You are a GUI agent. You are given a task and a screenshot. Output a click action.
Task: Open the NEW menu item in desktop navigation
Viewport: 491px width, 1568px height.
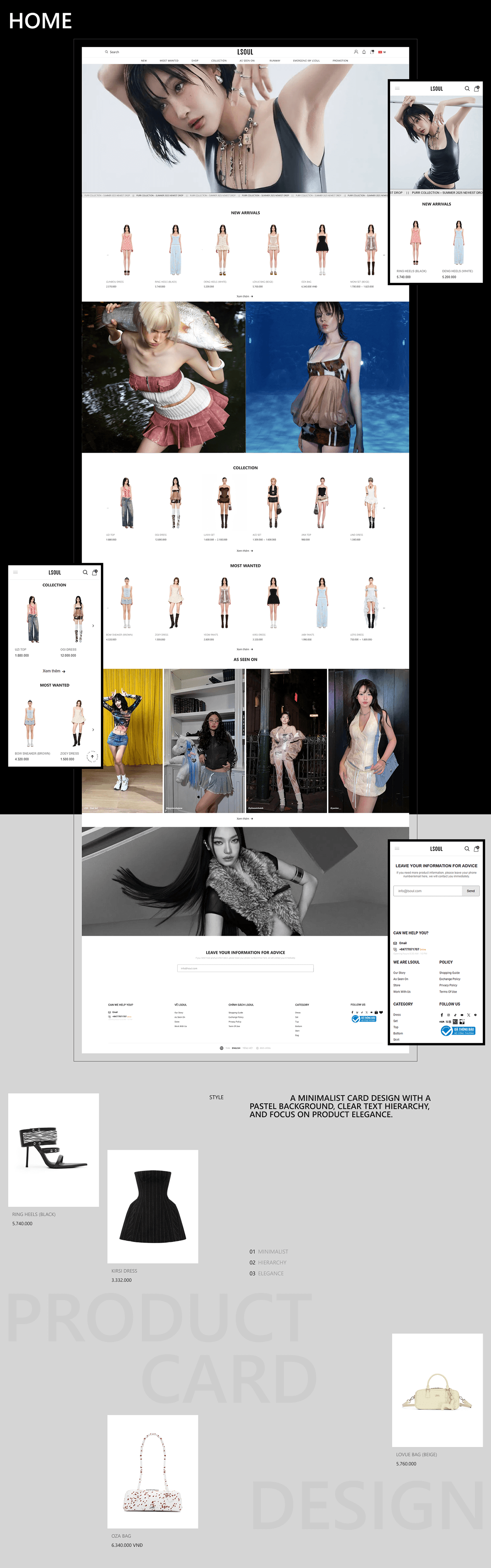coord(144,61)
